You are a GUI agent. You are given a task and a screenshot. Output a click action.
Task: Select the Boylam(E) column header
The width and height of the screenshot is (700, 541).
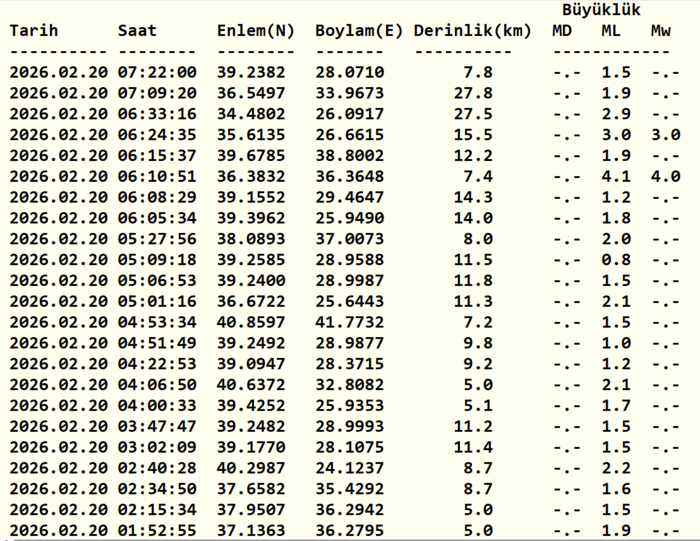359,30
